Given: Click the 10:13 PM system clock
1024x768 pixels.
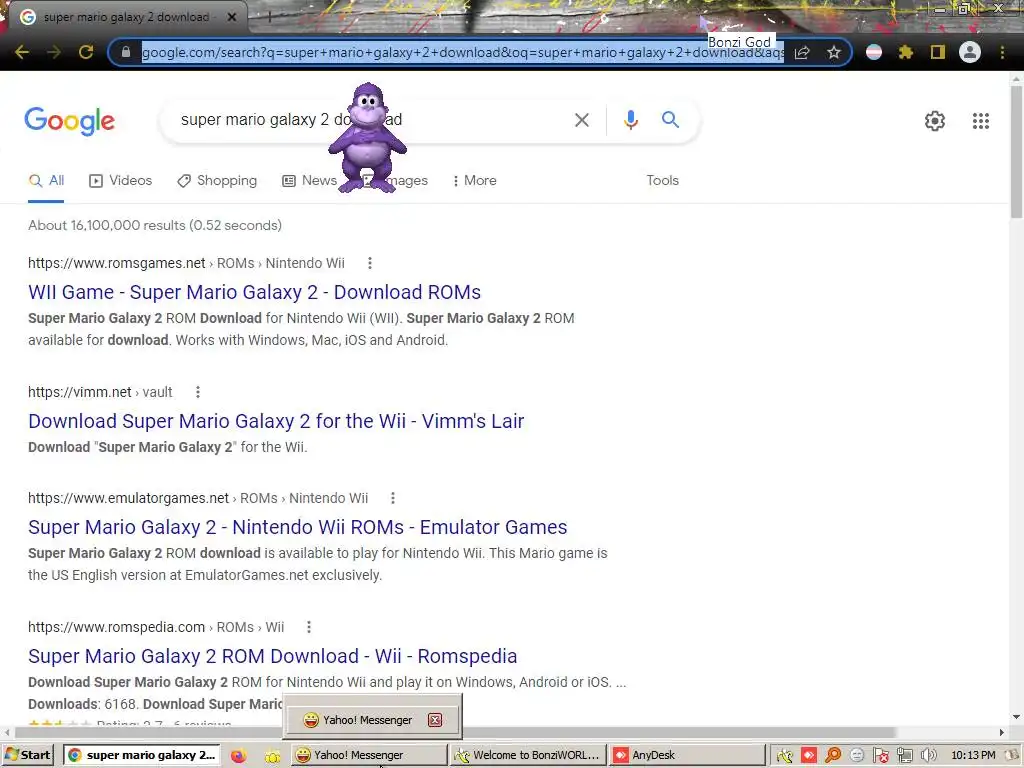Looking at the screenshot, I should click(973, 755).
